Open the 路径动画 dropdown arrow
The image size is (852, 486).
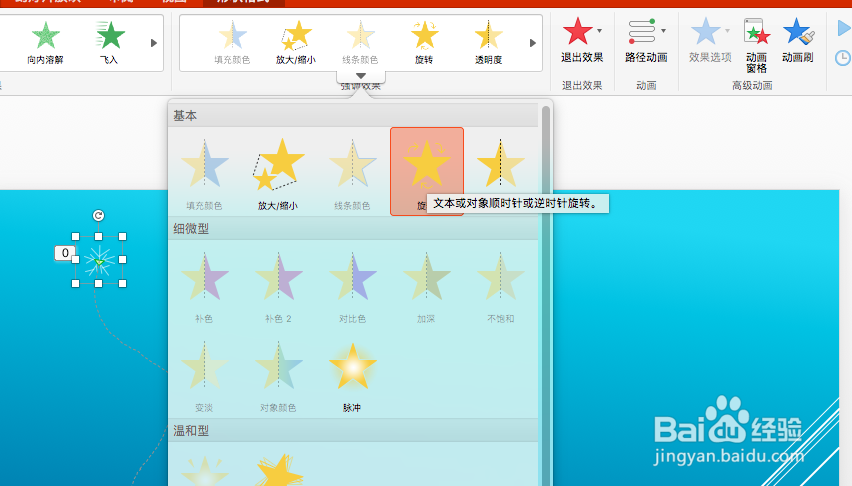(663, 31)
